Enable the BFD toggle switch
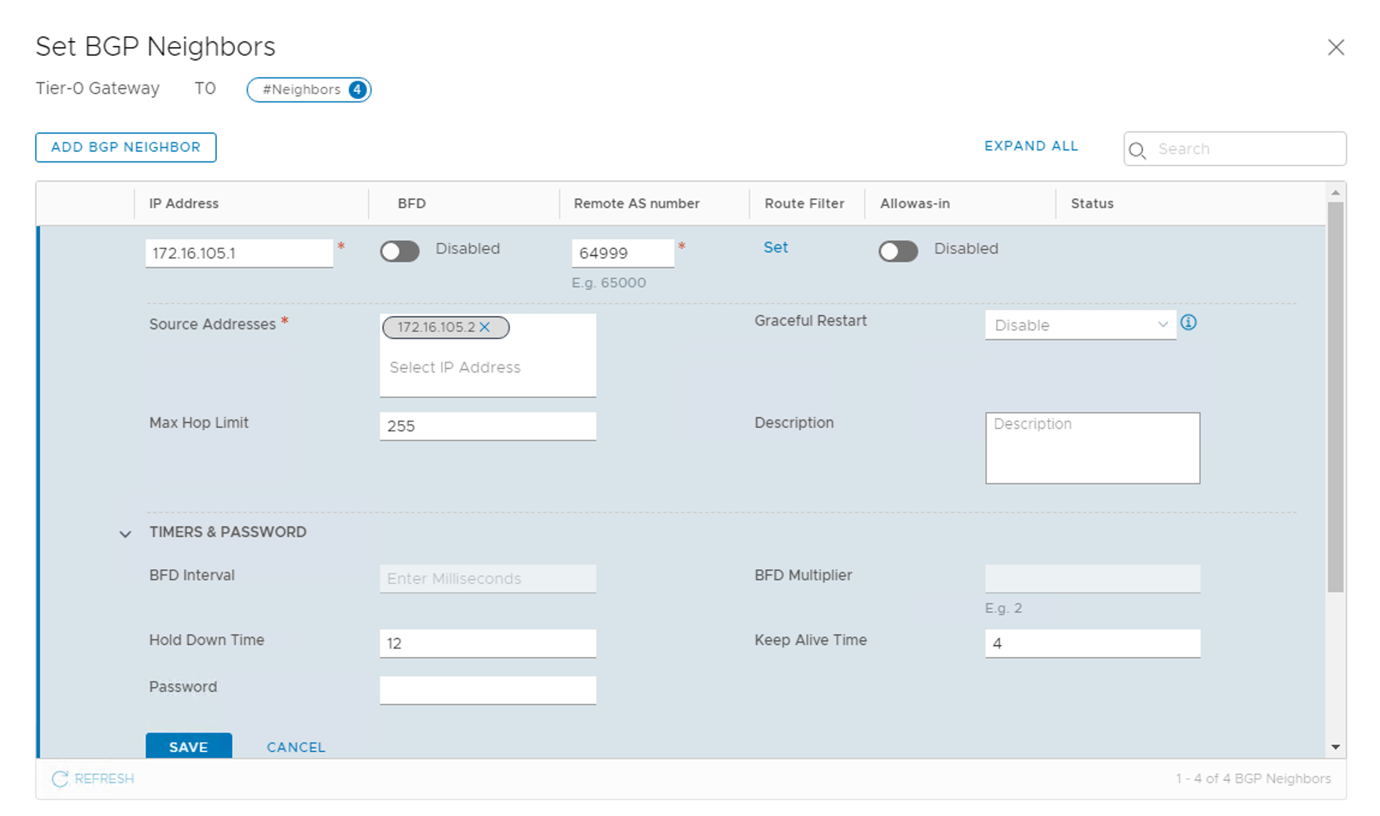Image resolution: width=1380 pixels, height=816 pixels. [399, 251]
